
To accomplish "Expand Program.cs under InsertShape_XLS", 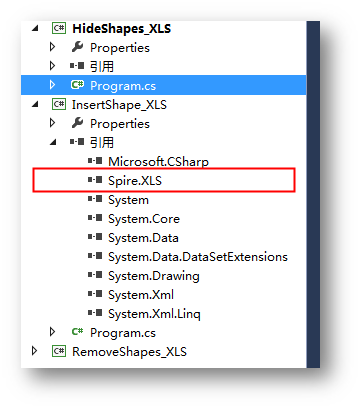I will point(52,332).
